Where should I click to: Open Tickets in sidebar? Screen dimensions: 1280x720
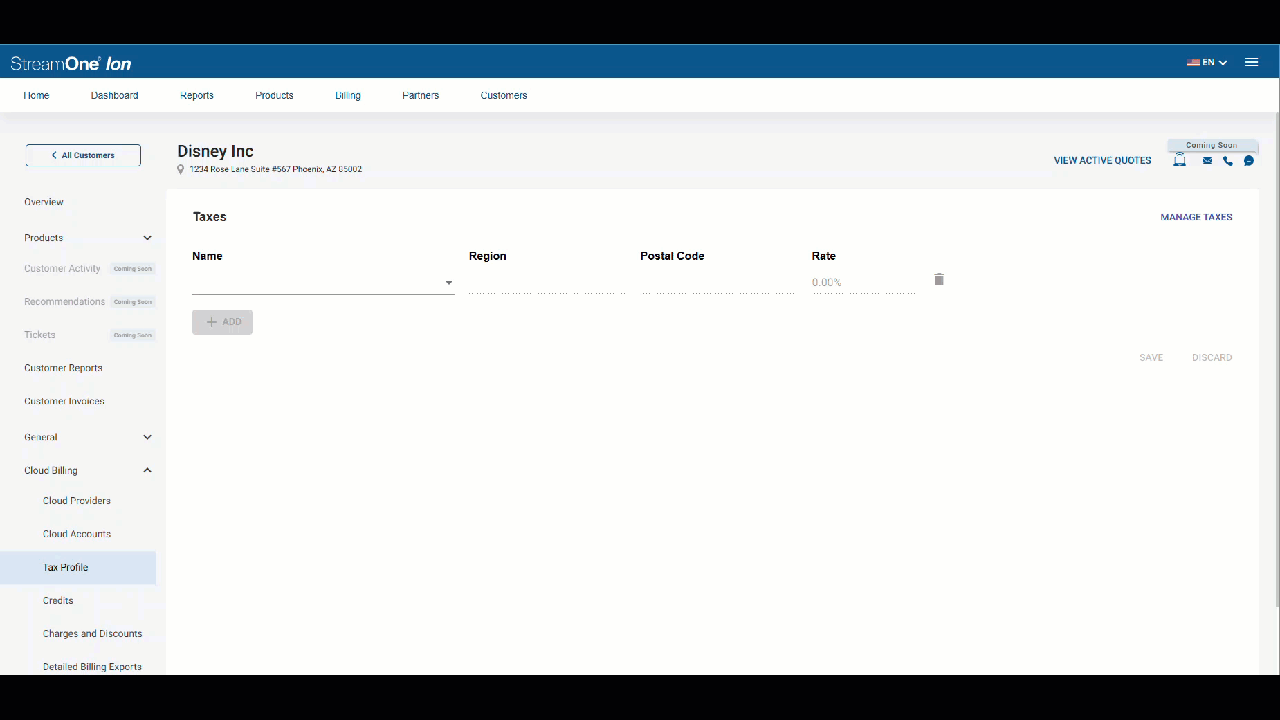[40, 334]
